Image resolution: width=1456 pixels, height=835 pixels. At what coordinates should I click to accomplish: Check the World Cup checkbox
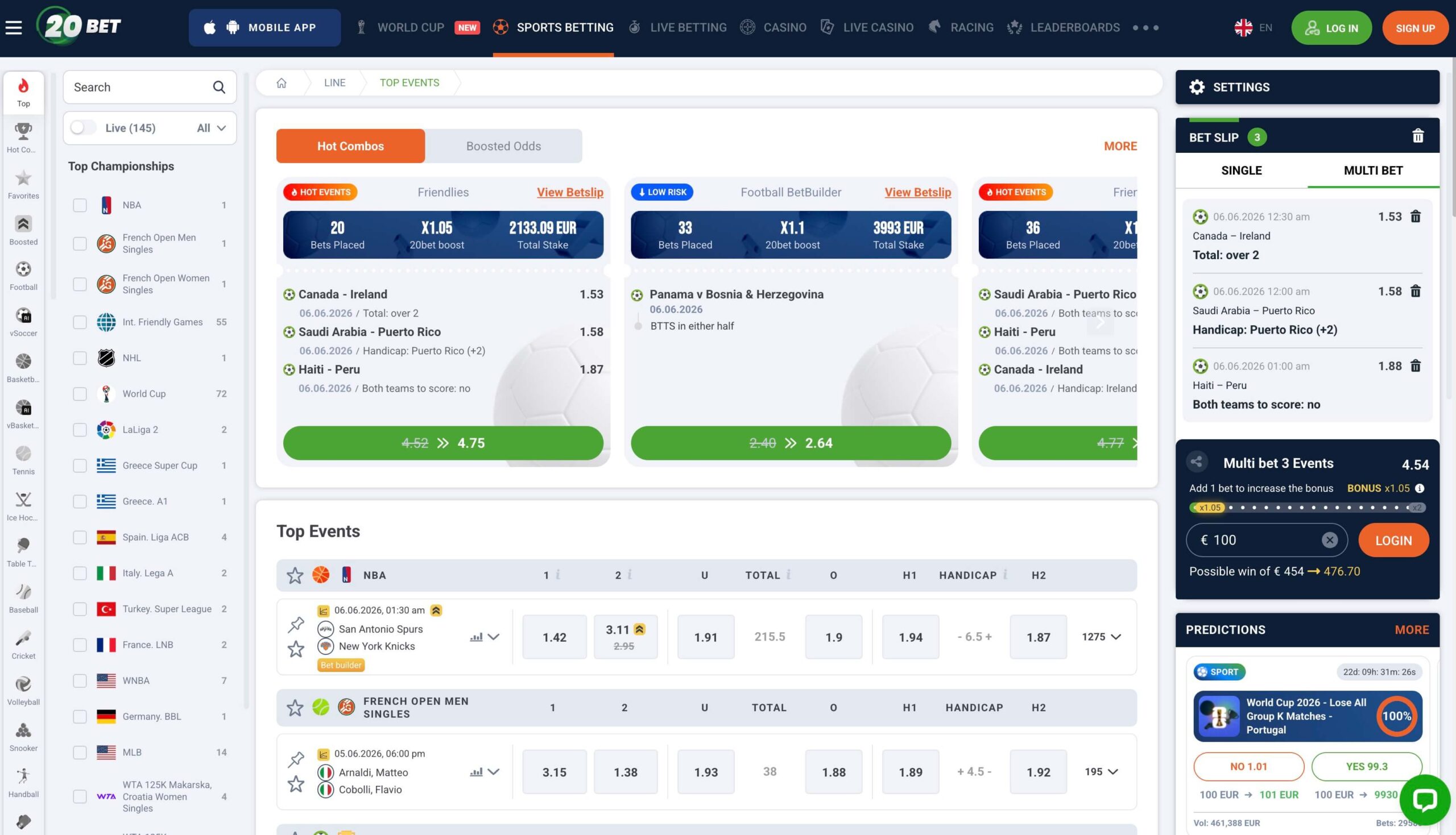coord(80,394)
